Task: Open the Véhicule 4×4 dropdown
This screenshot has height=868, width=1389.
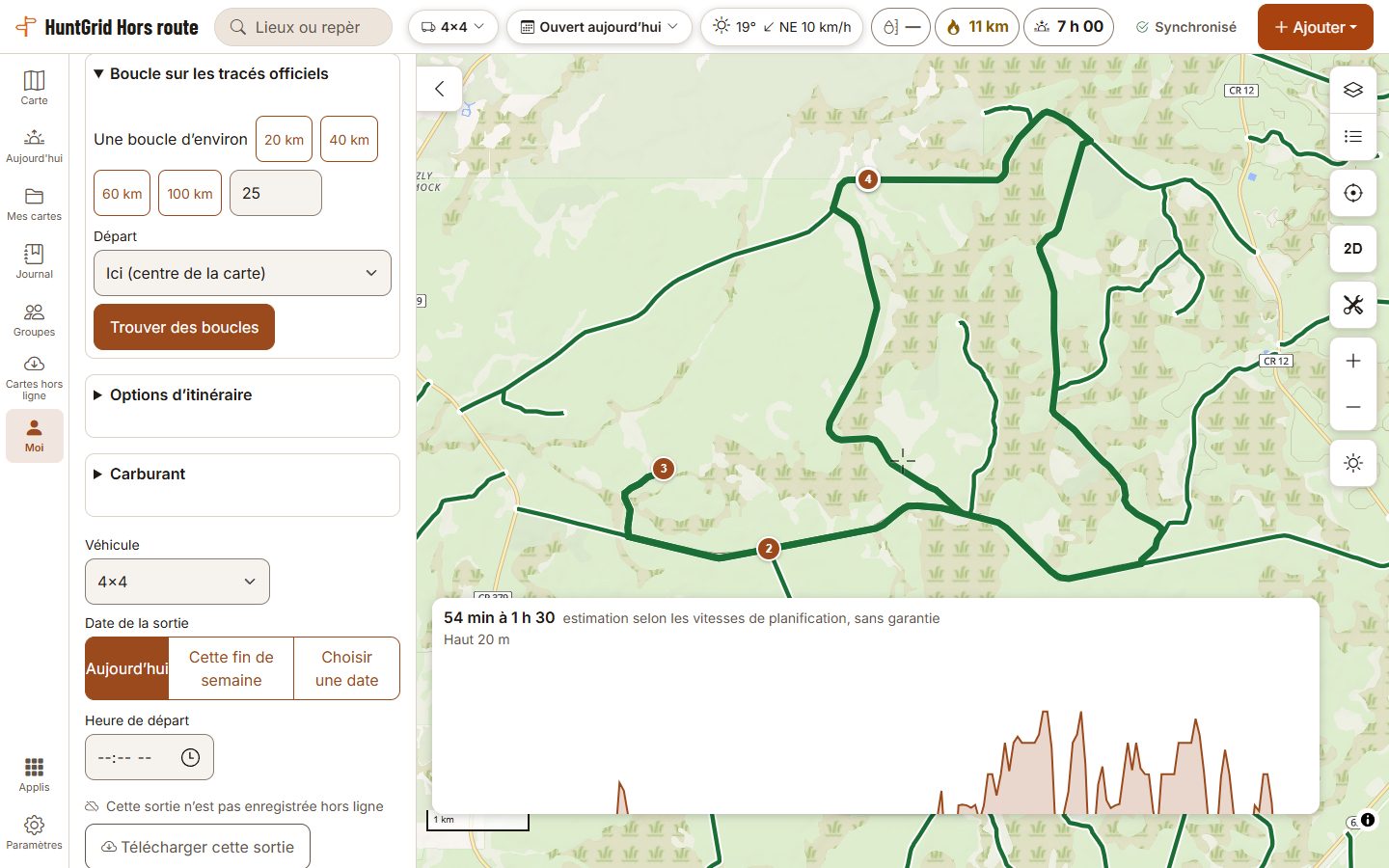Action: pos(177,582)
